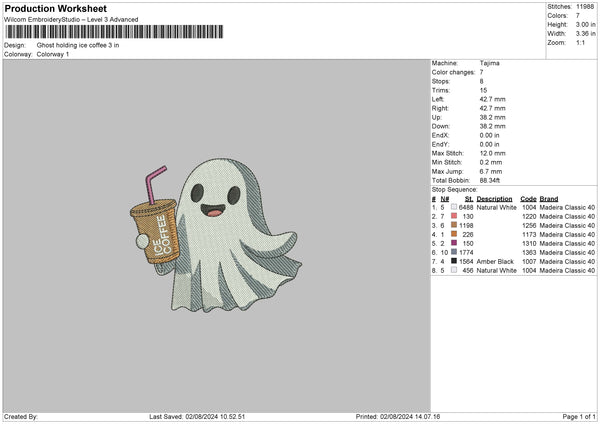Click the max jump value '6.7 mm'
The height and width of the screenshot is (424, 600).
491,171
